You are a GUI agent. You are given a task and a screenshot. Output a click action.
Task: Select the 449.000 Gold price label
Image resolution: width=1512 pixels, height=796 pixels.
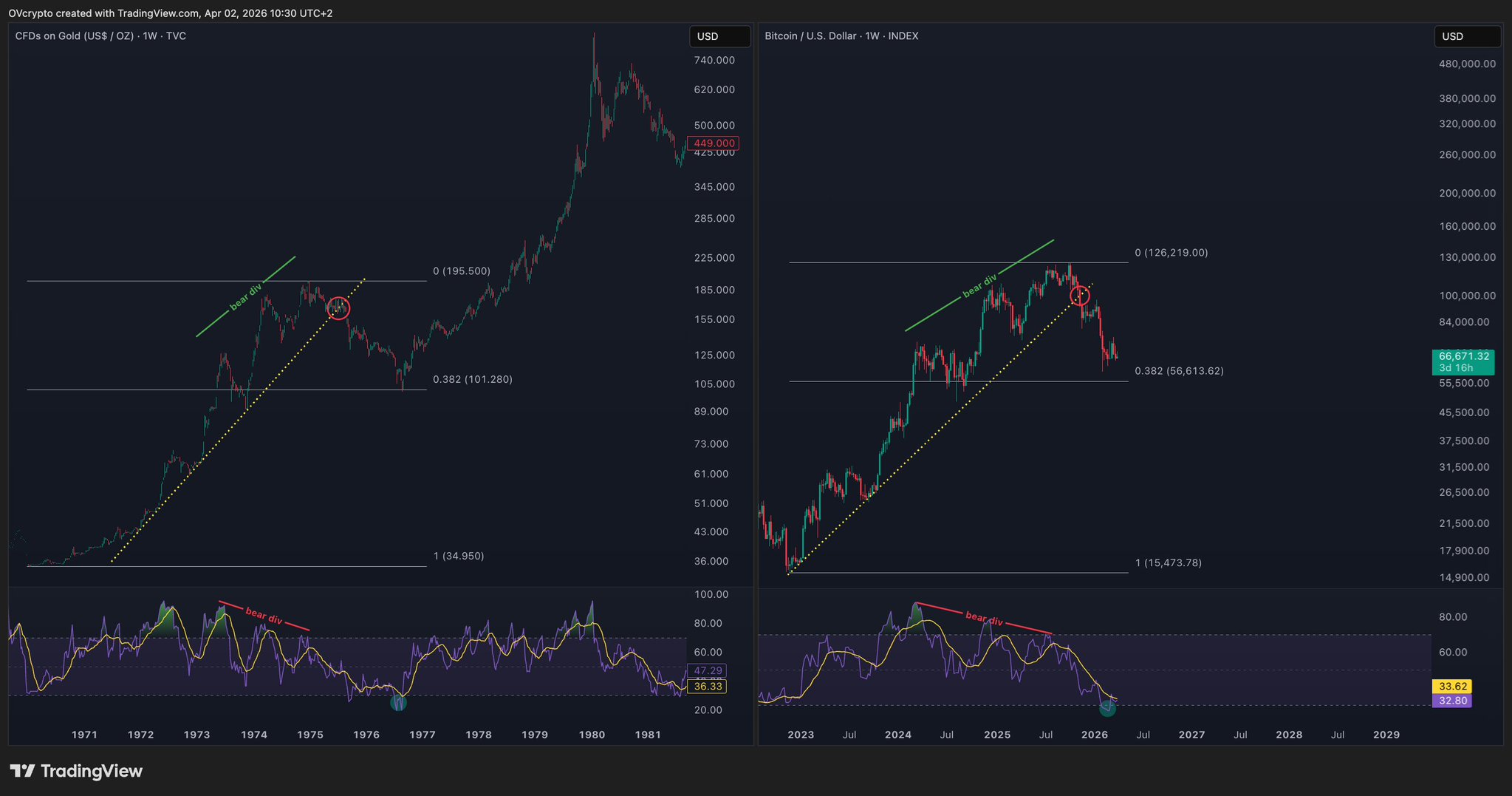click(x=713, y=143)
